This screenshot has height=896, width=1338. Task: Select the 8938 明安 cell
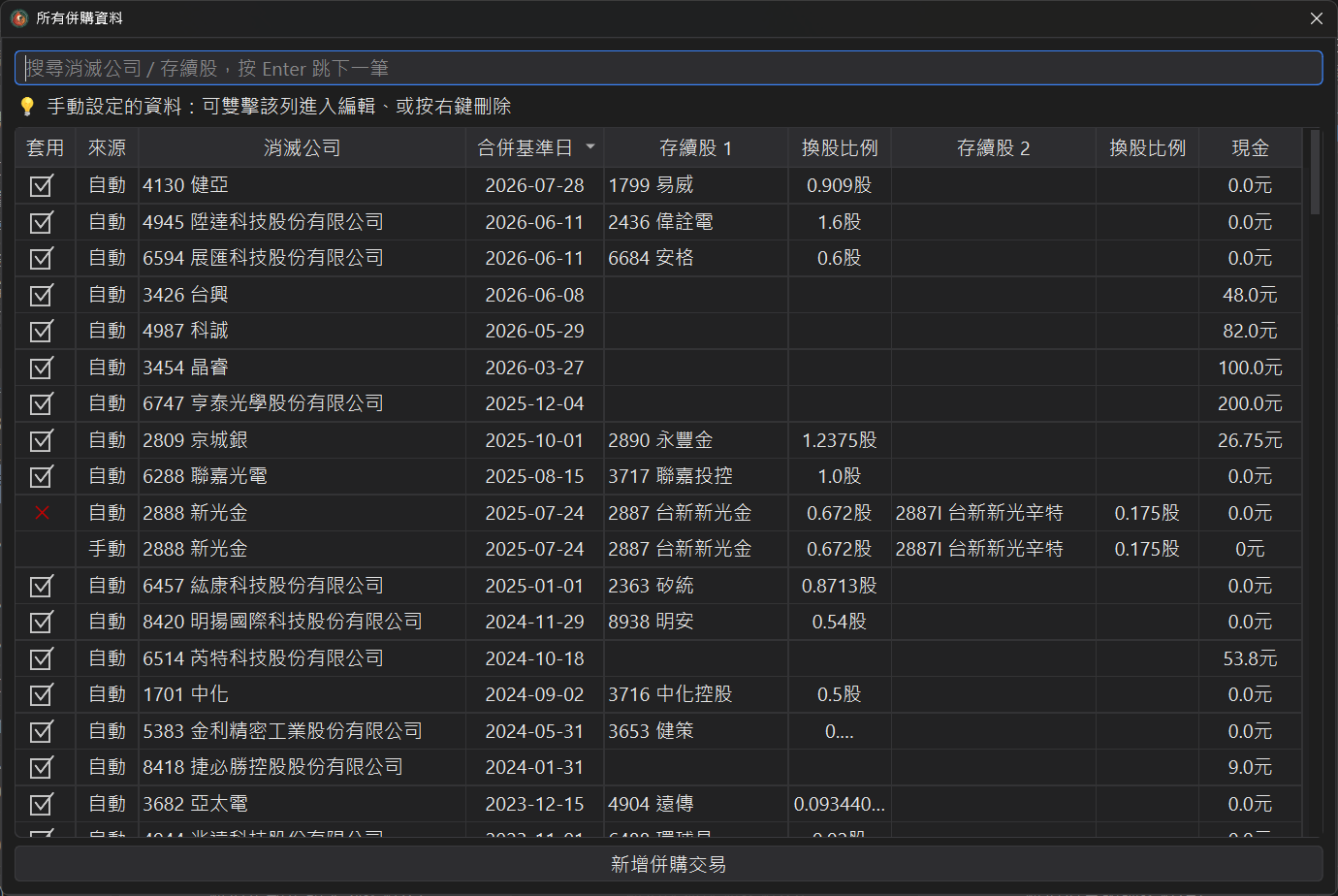coord(696,622)
